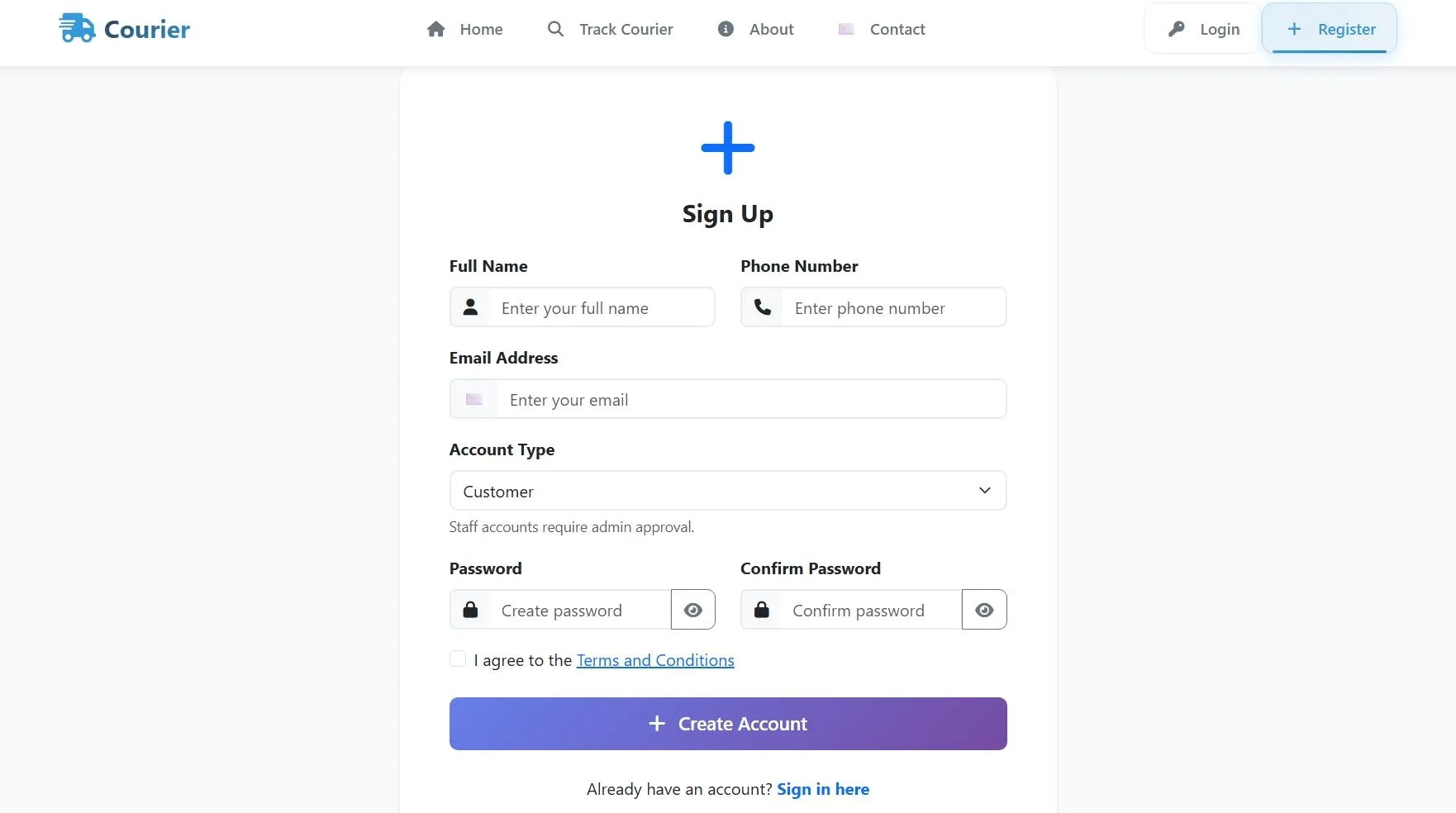Viewport: 1456px width, 813px height.
Task: Click the plus icon above Sign Up heading
Action: click(727, 146)
